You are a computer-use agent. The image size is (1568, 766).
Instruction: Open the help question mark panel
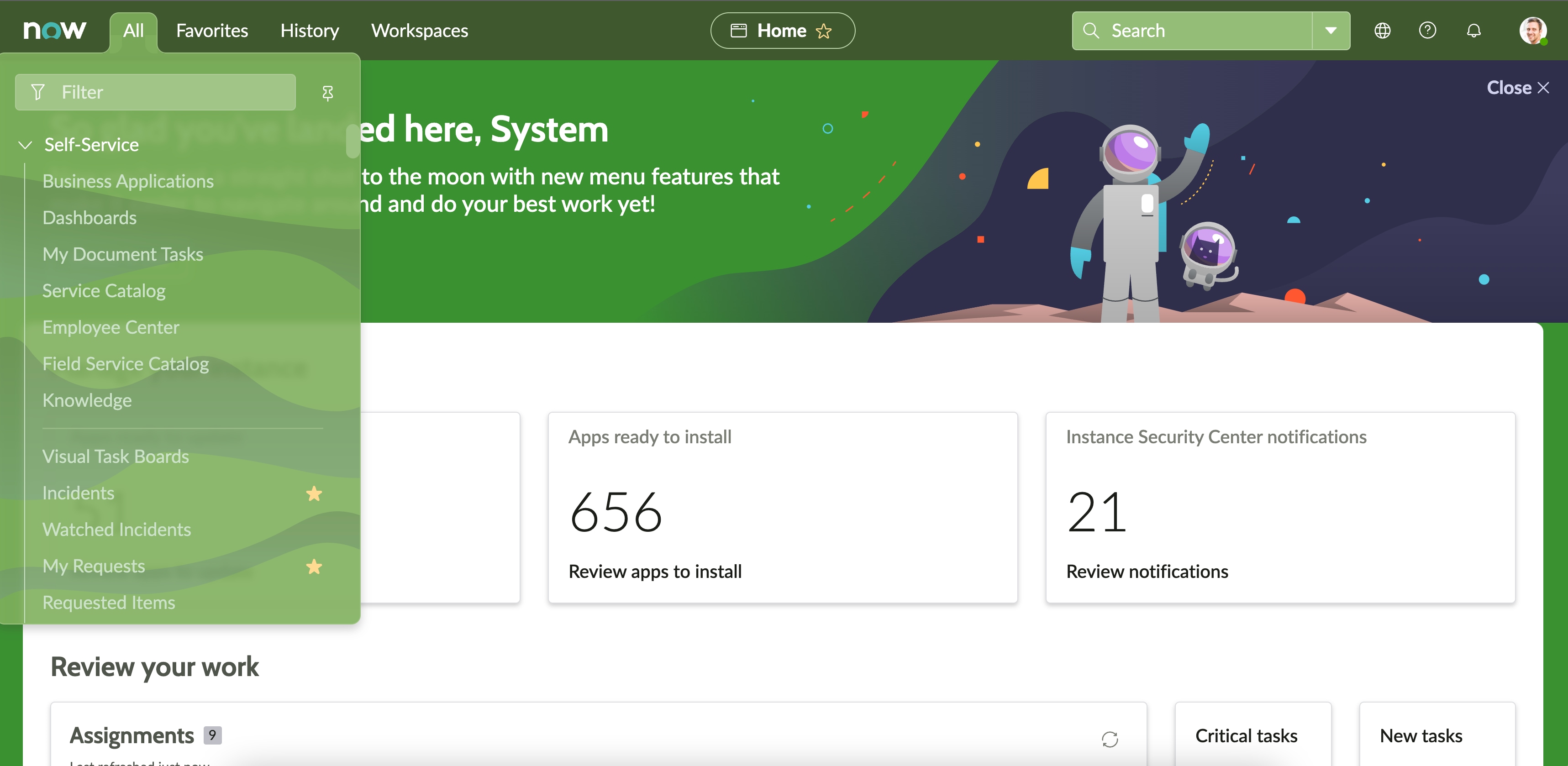(1427, 31)
